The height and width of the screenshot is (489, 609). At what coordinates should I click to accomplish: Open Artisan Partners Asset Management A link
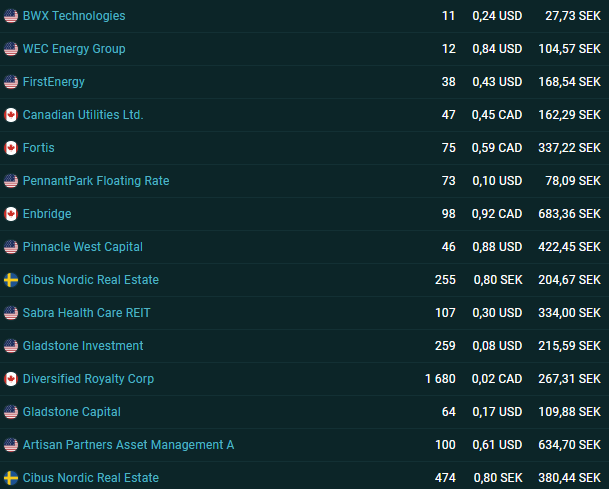click(x=128, y=445)
